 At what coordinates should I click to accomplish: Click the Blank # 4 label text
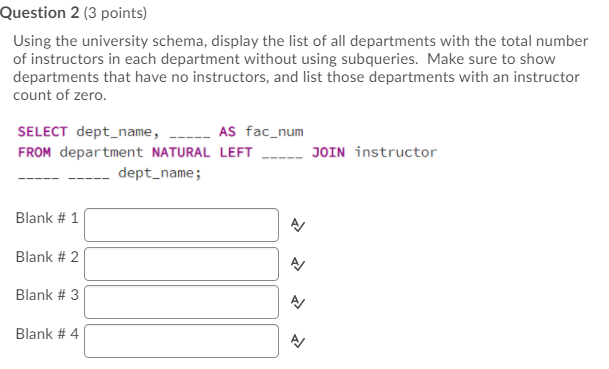tap(47, 334)
